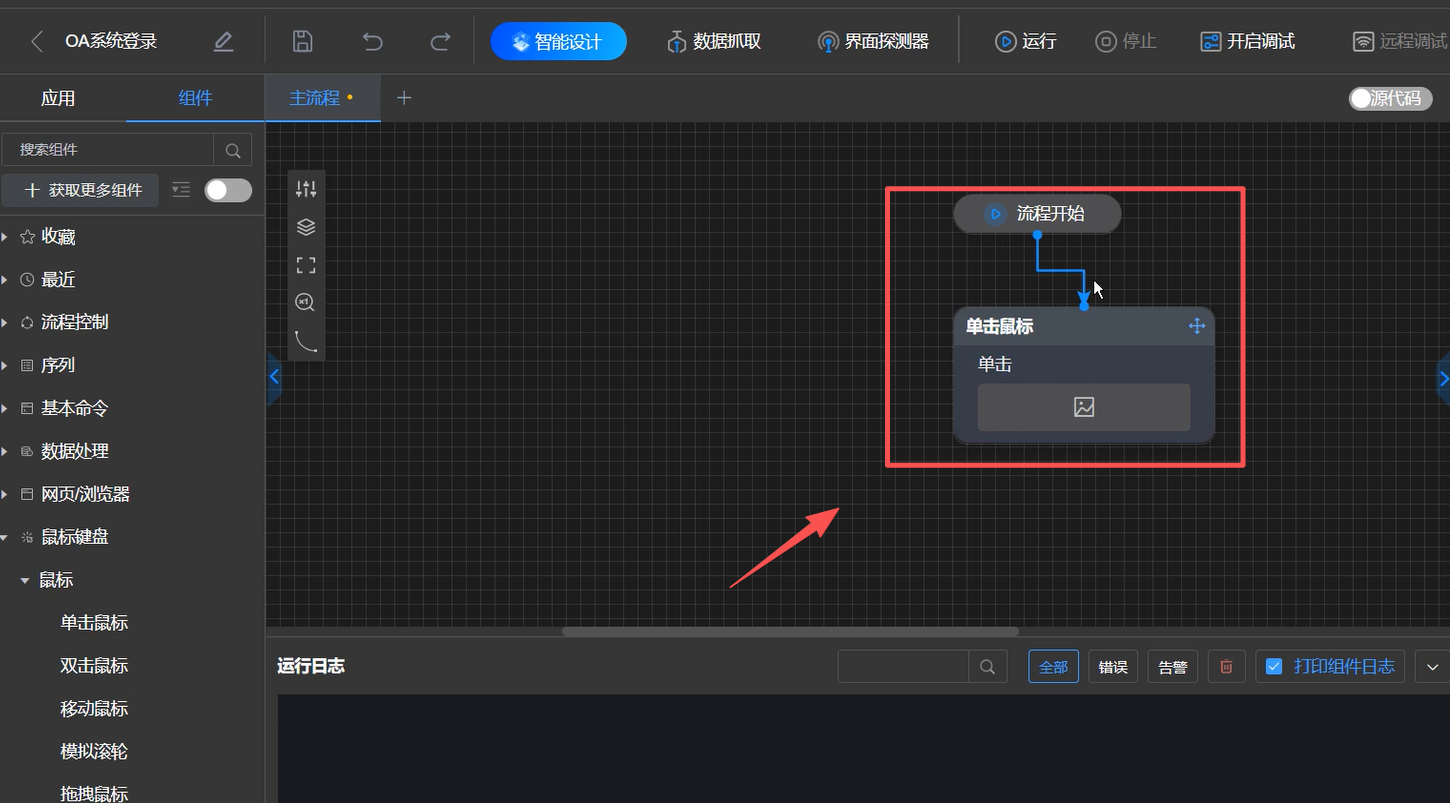Screen dimensions: 1450x803
Task: Click 远程调试 in the toolbar
Action: click(x=1400, y=41)
